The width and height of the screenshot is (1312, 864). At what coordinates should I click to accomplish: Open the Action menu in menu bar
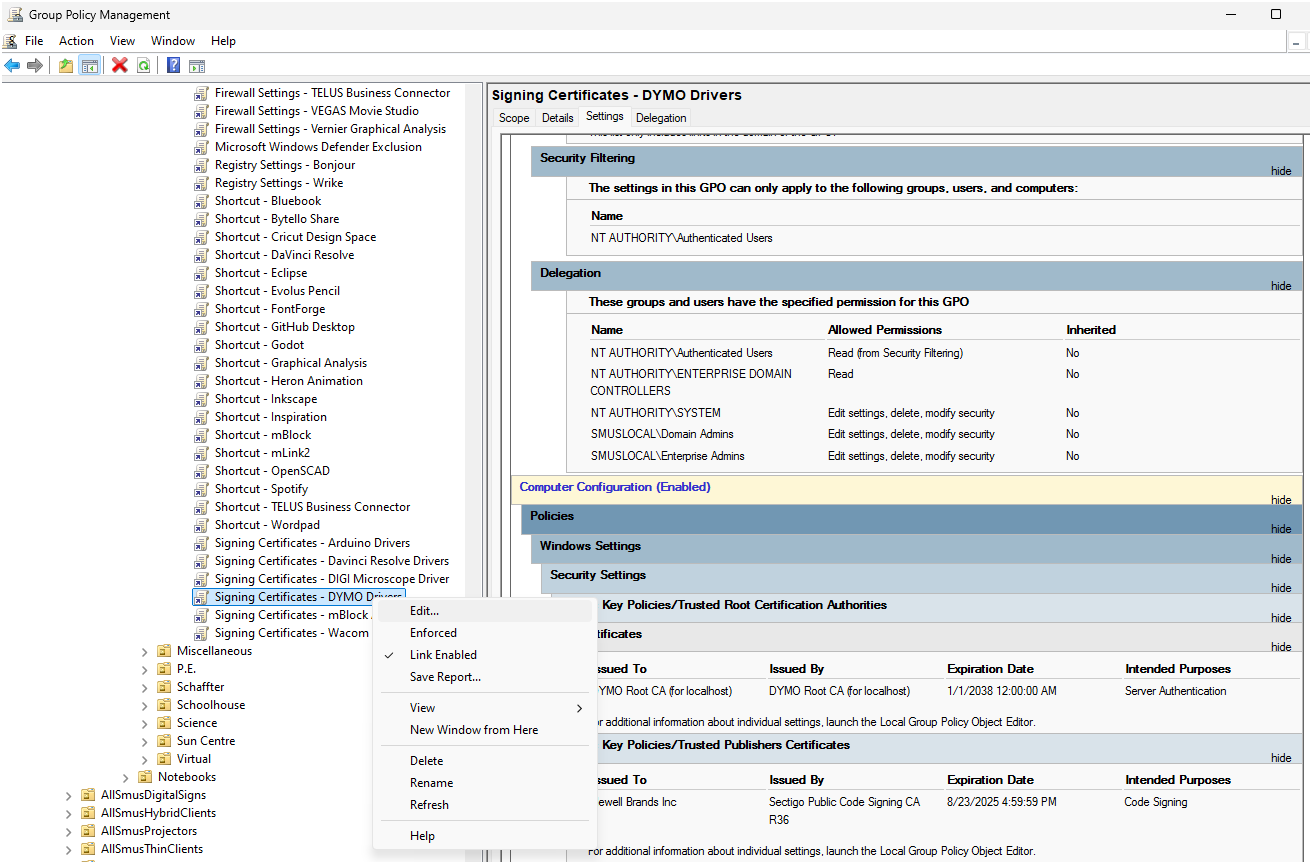[76, 41]
